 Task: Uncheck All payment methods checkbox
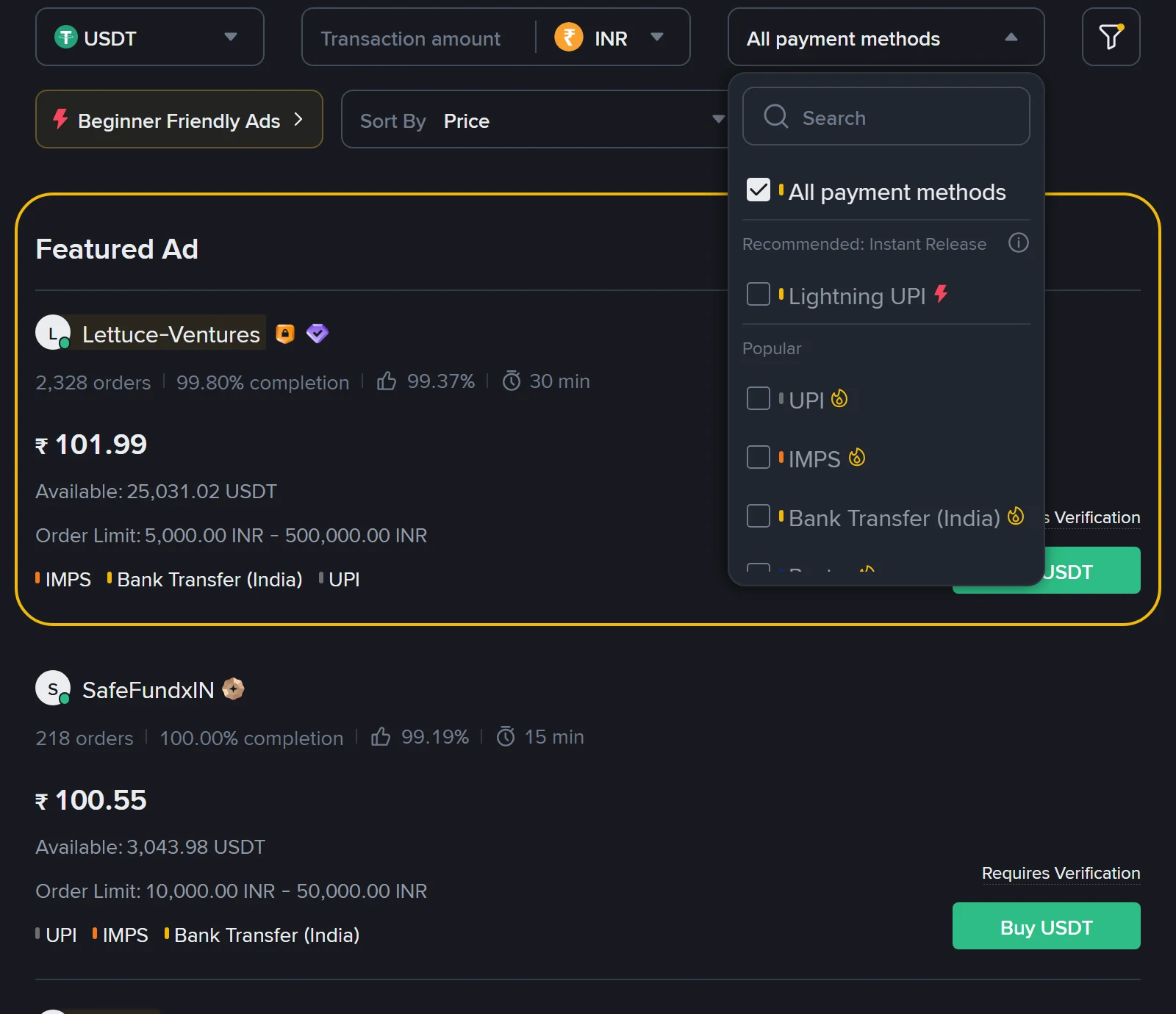click(x=759, y=190)
